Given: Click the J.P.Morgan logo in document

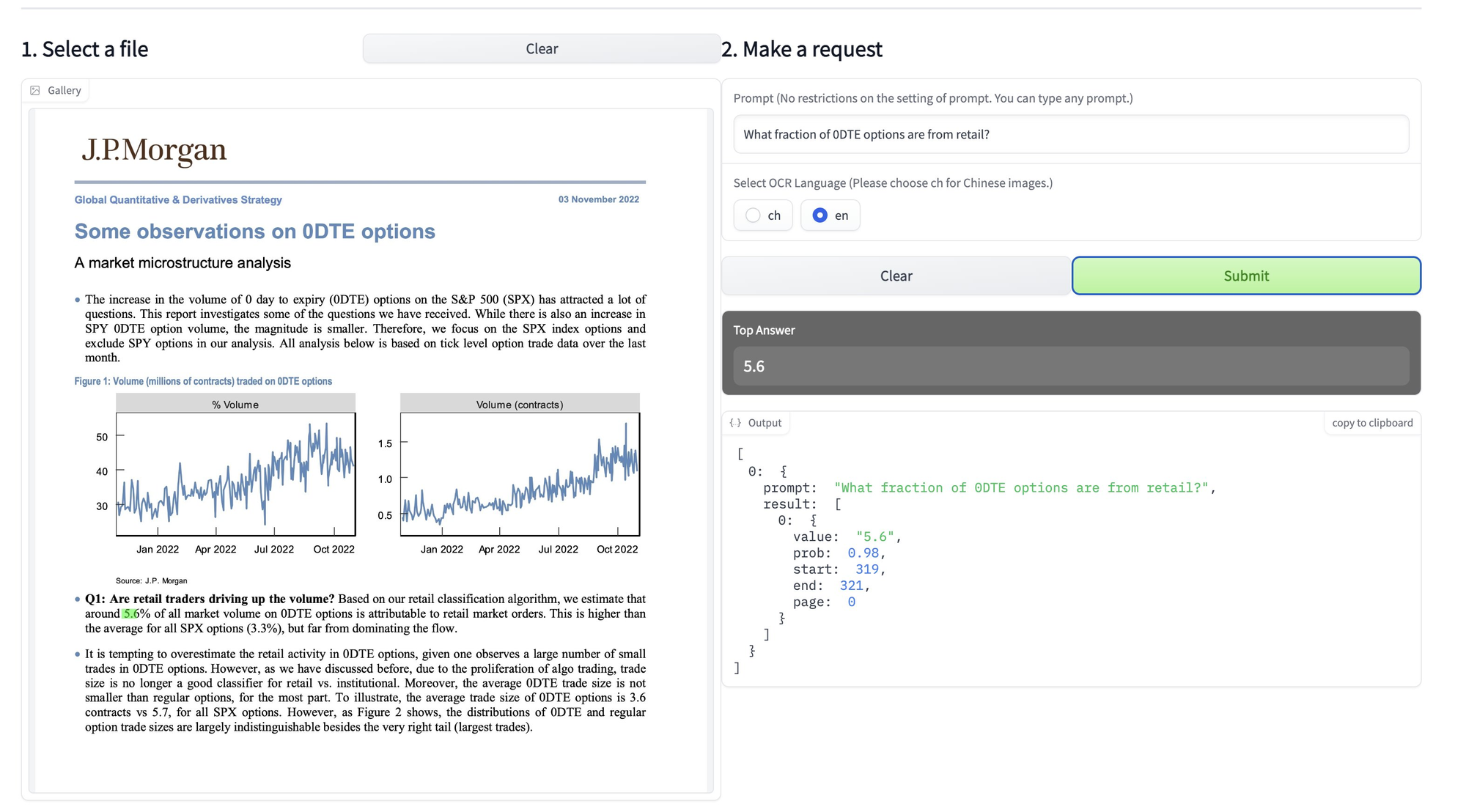Looking at the screenshot, I should (154, 150).
